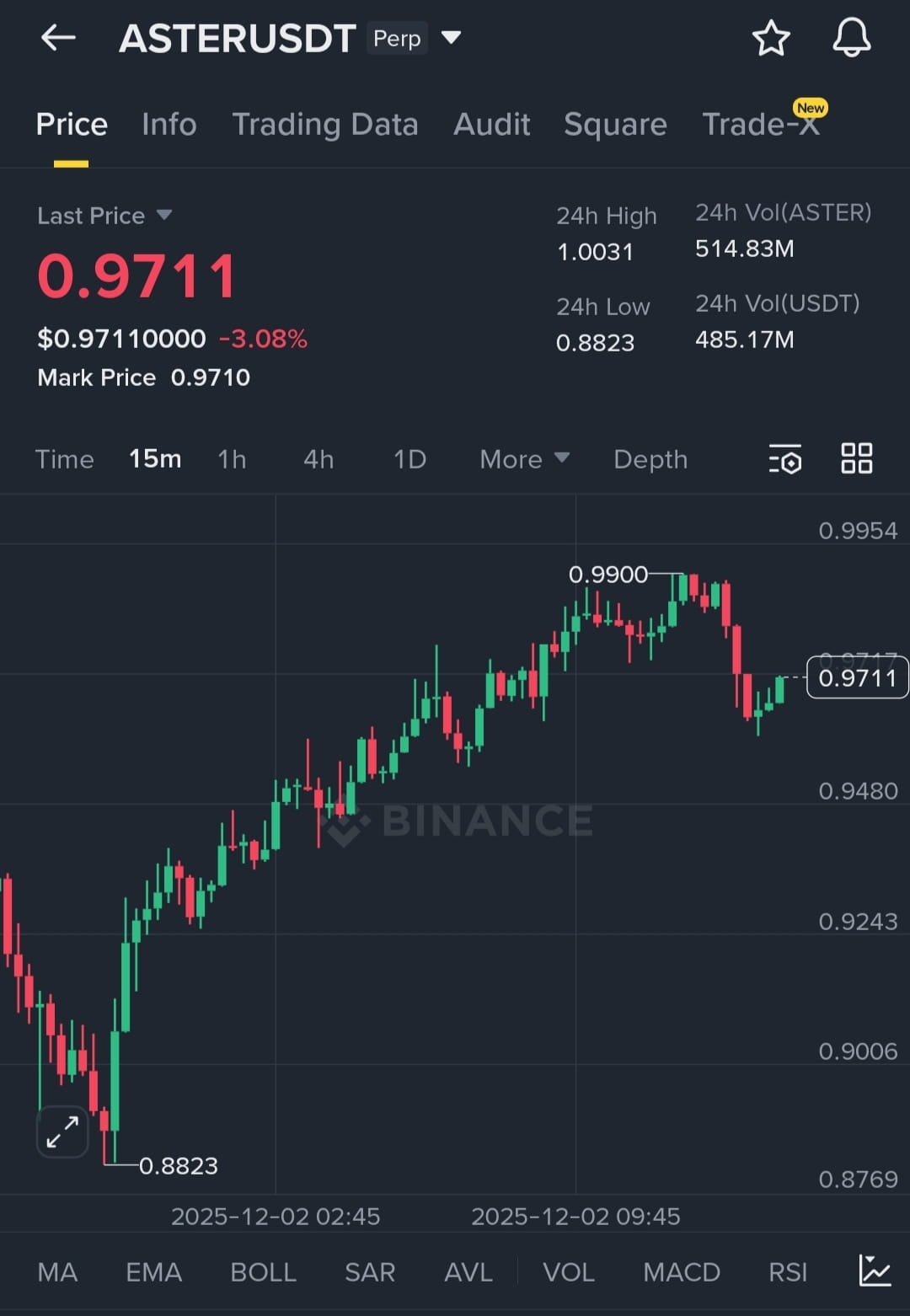Image resolution: width=910 pixels, height=1316 pixels.
Task: Tap the 0.9711 current price marker
Action: 857,677
